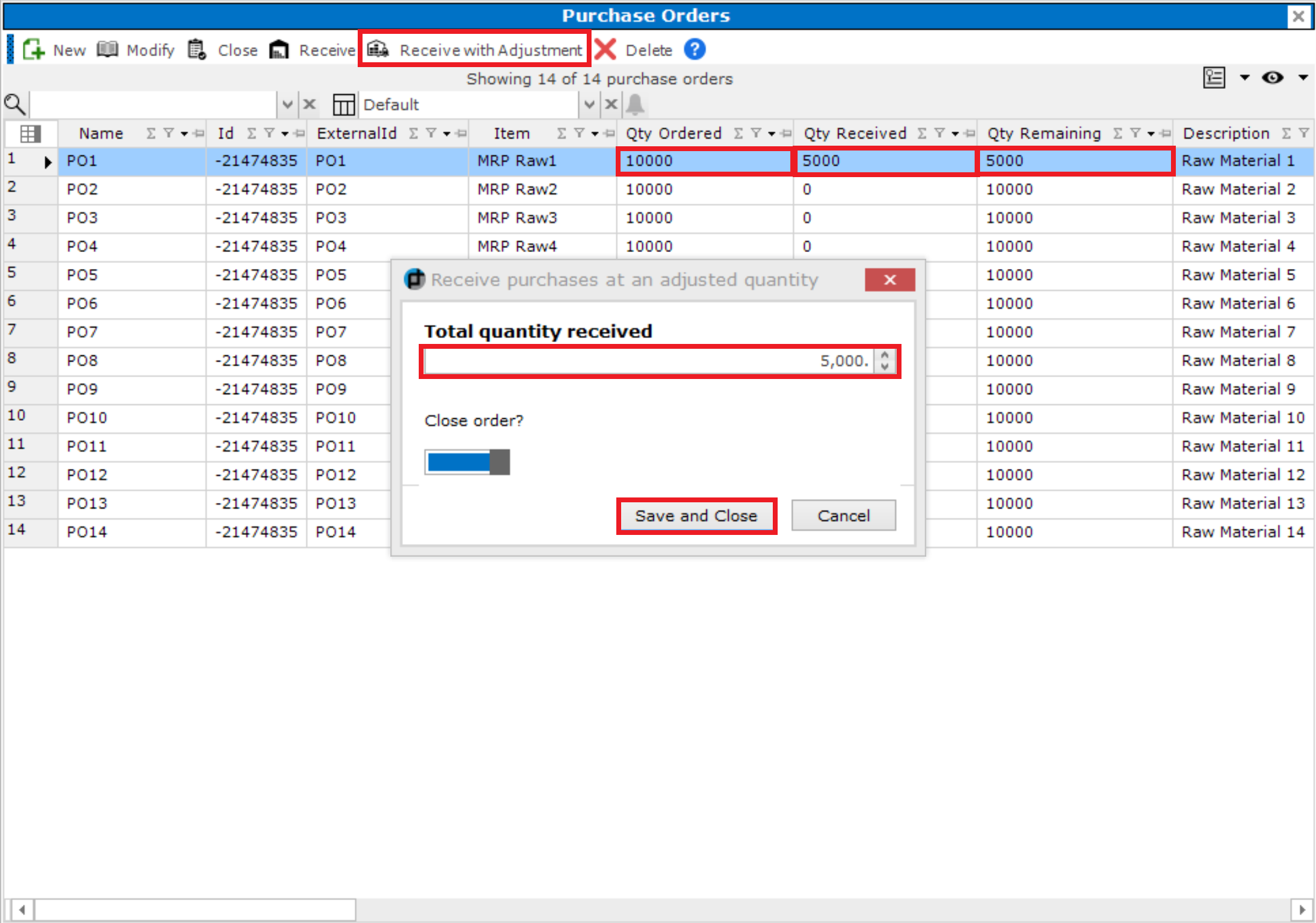Click the New purchase order icon
This screenshot has width=1316, height=923.
click(x=34, y=50)
